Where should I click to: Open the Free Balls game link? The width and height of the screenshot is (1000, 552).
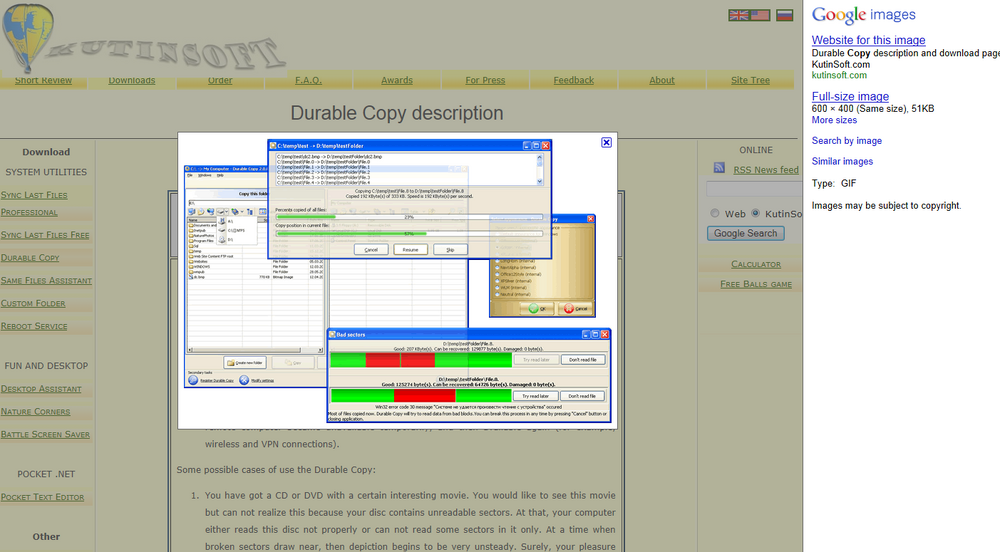coord(756,284)
